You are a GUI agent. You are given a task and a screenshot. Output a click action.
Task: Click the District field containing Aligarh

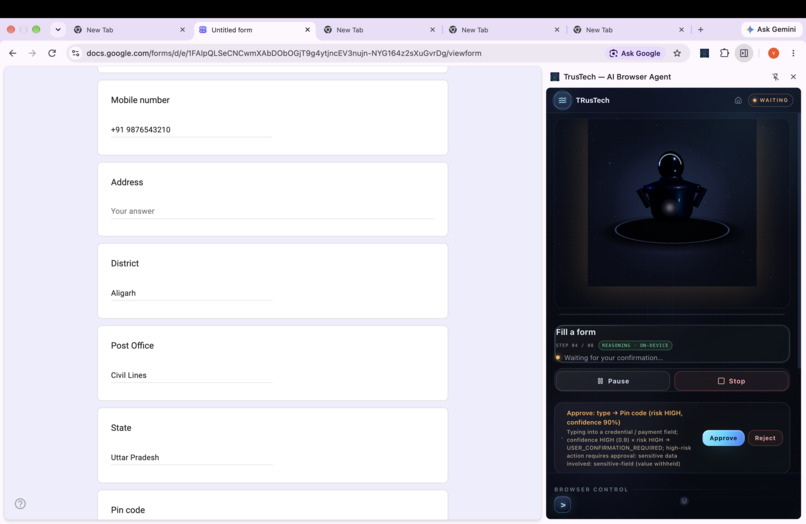[x=191, y=293]
